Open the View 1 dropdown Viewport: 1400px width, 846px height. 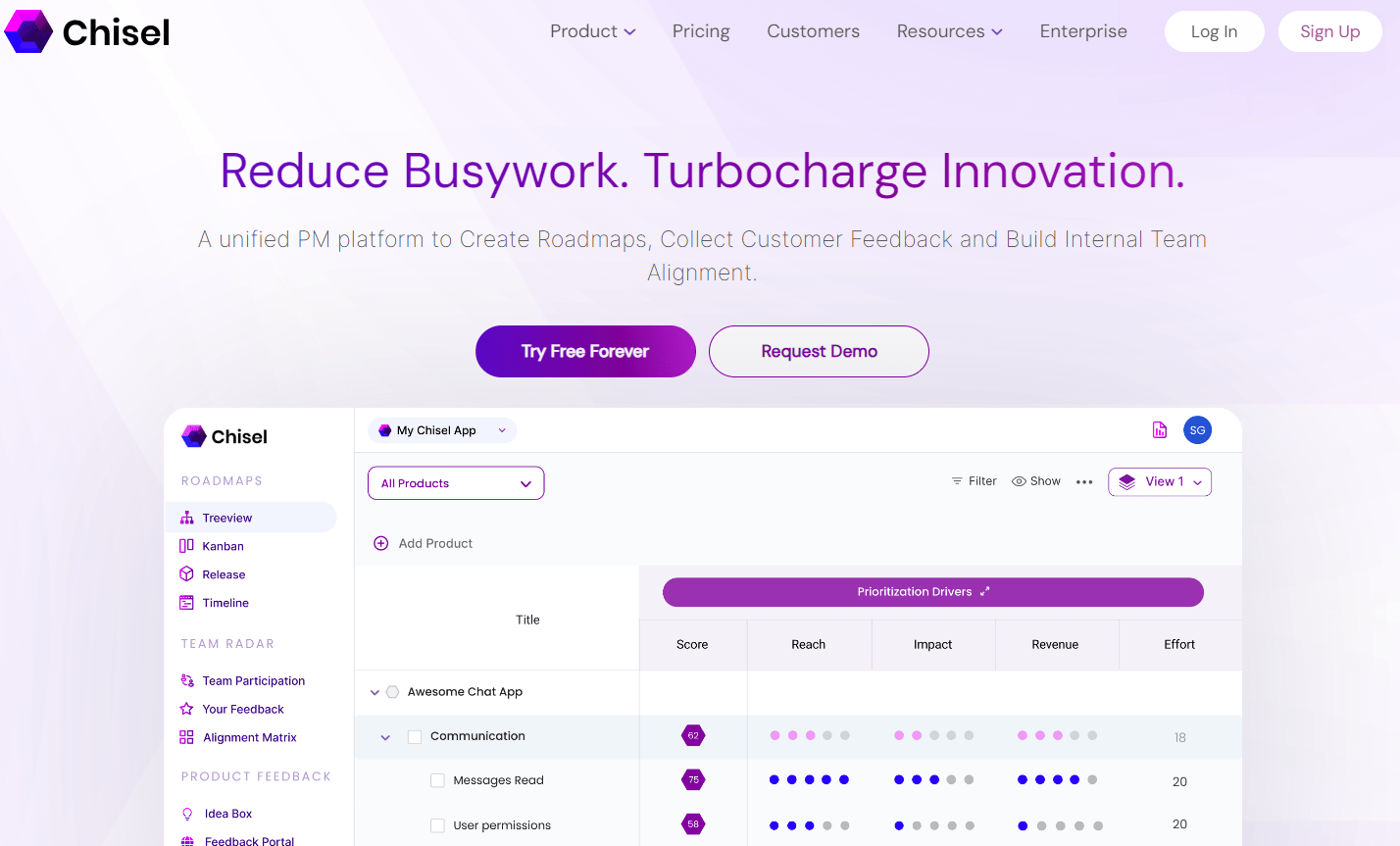click(x=1160, y=481)
